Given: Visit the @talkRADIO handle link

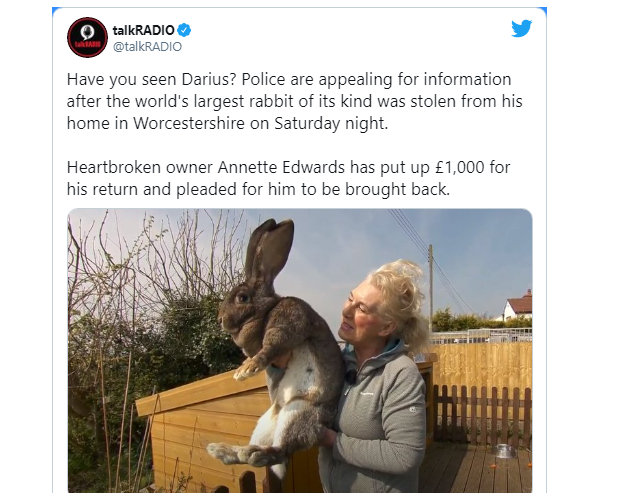Looking at the screenshot, I should pos(147,47).
